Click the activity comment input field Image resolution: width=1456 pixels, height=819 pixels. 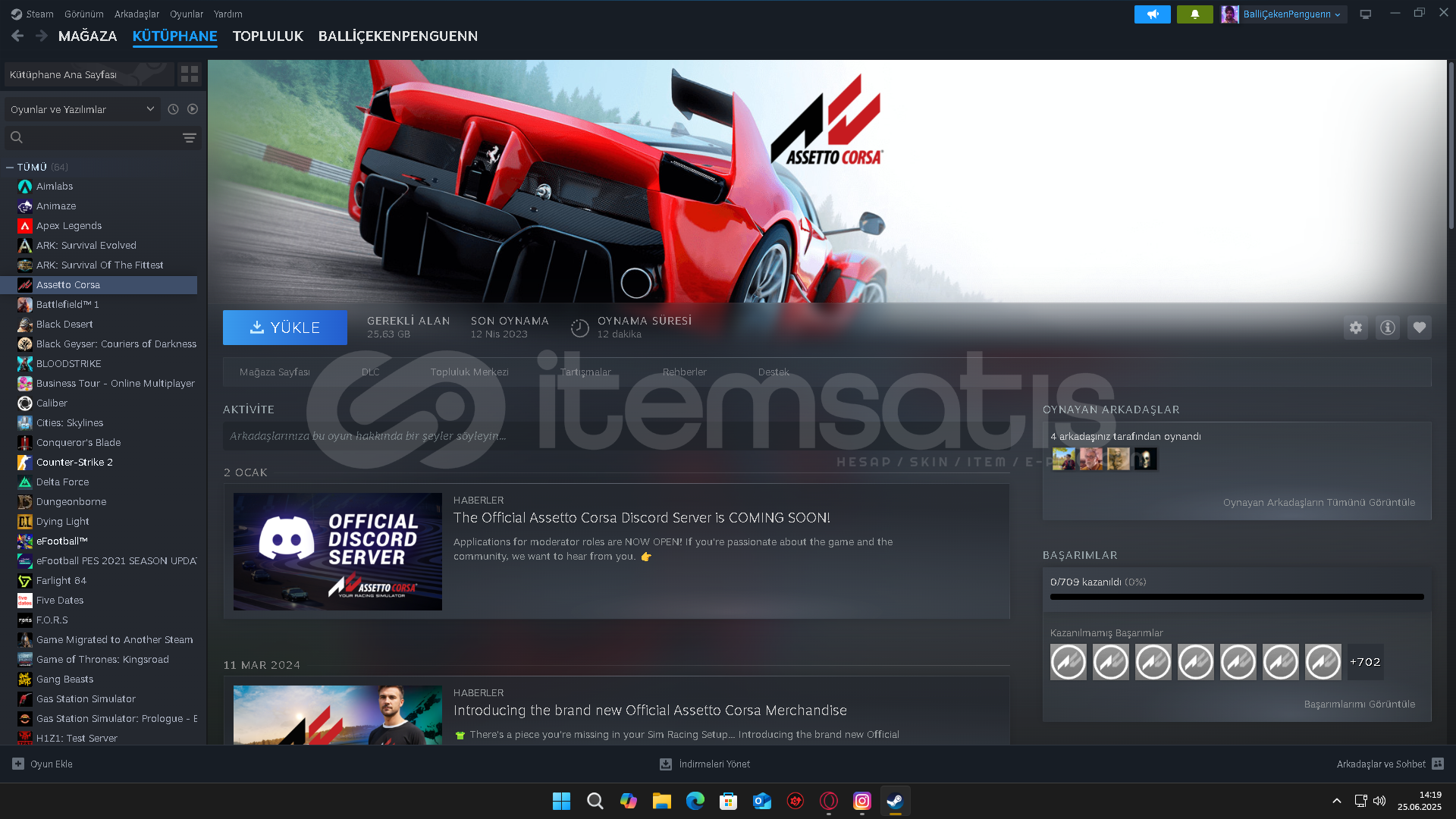coord(616,436)
